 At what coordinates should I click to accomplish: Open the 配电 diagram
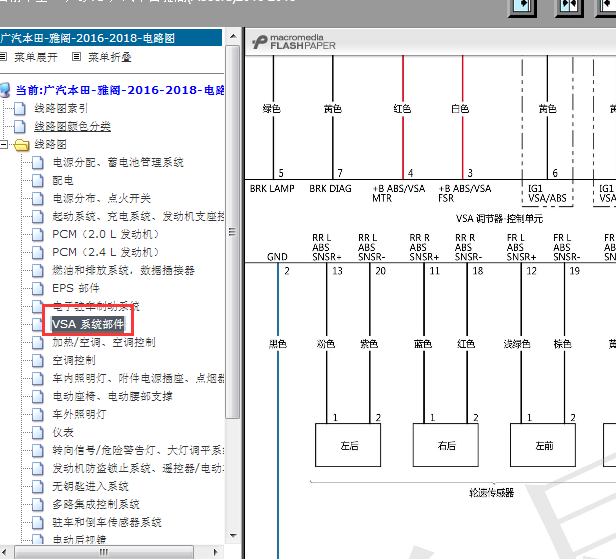point(63,180)
